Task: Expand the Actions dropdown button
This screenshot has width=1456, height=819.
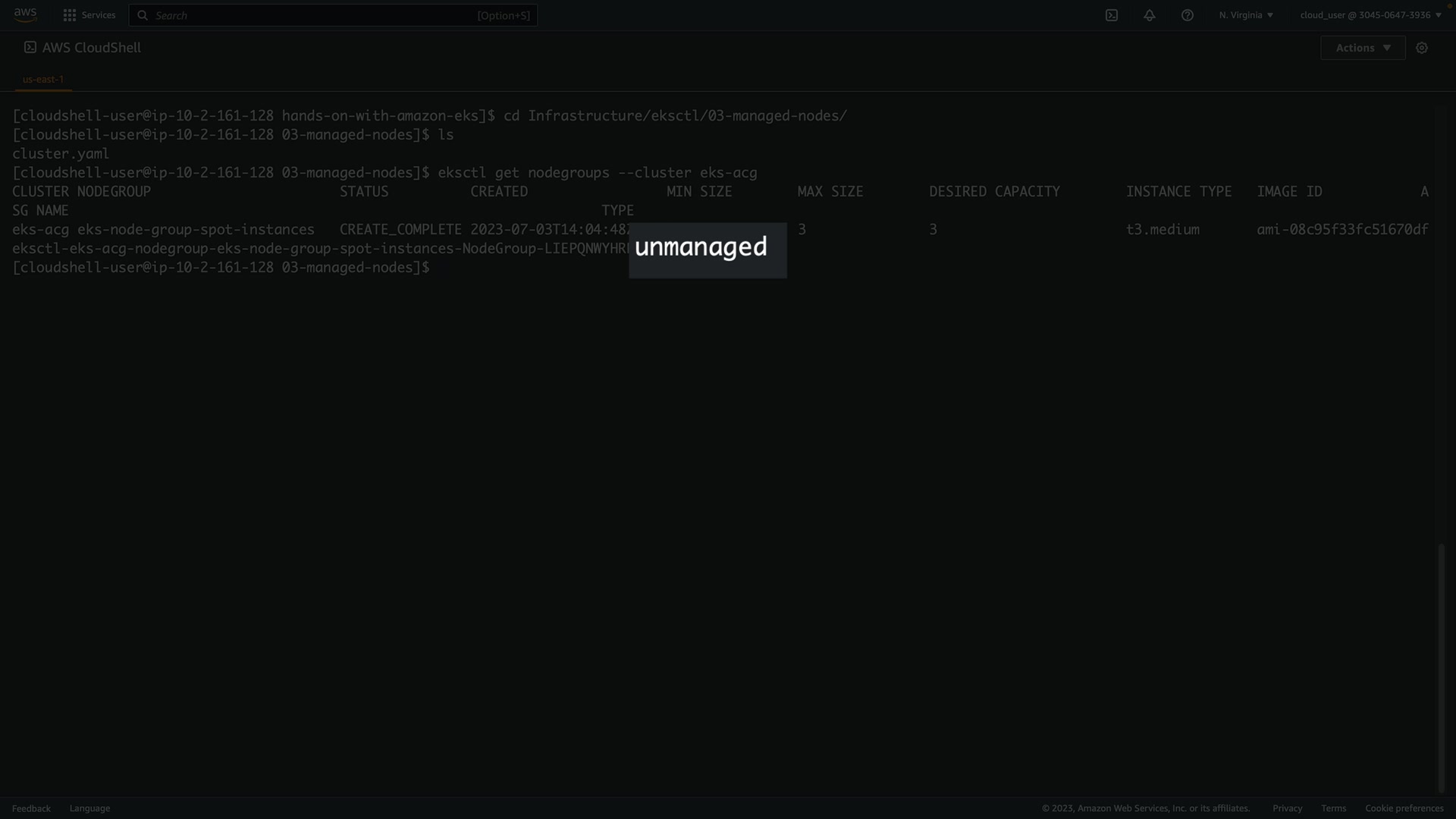Action: pos(1363,48)
